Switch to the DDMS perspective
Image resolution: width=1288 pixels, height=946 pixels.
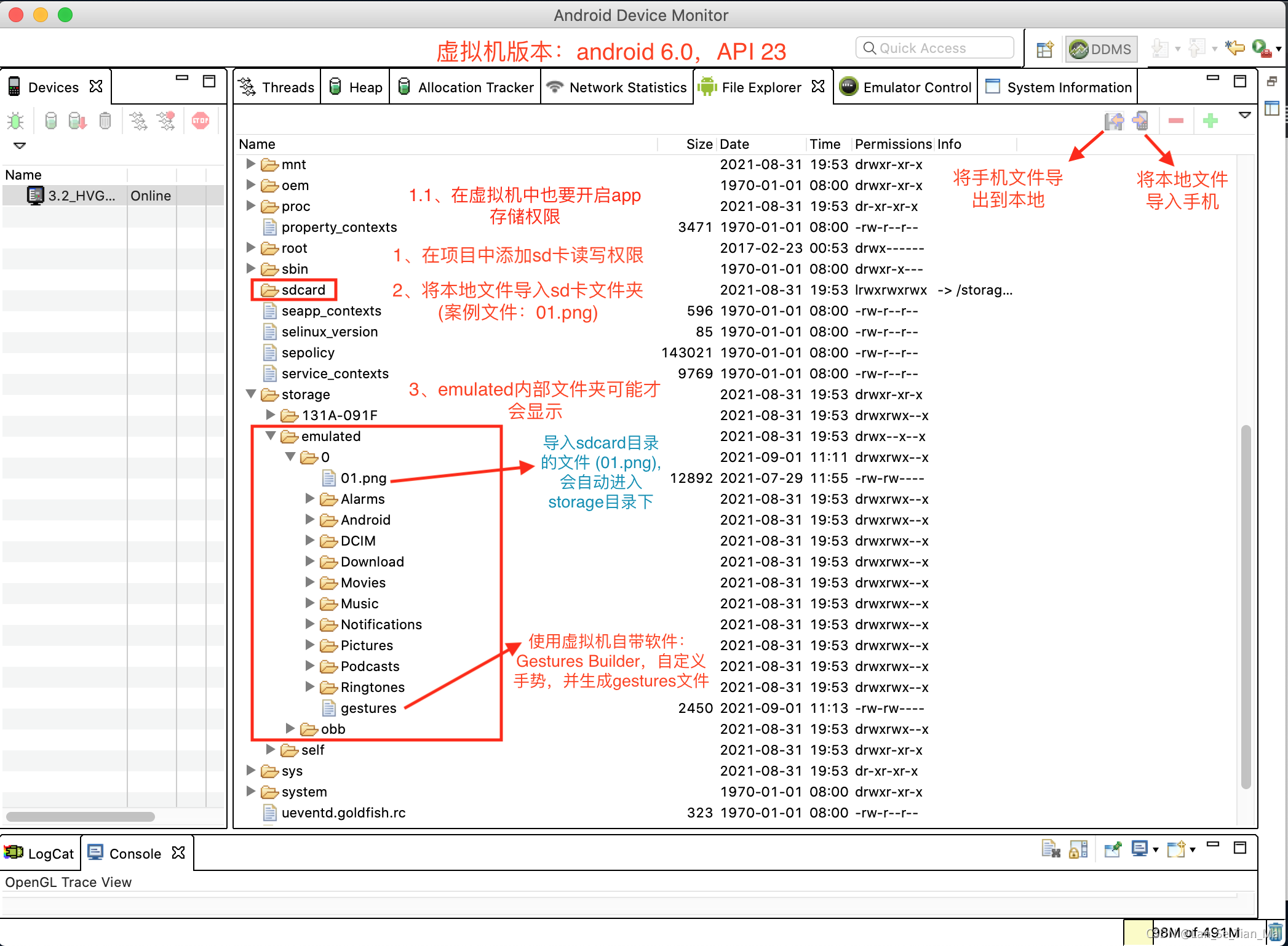[1100, 49]
